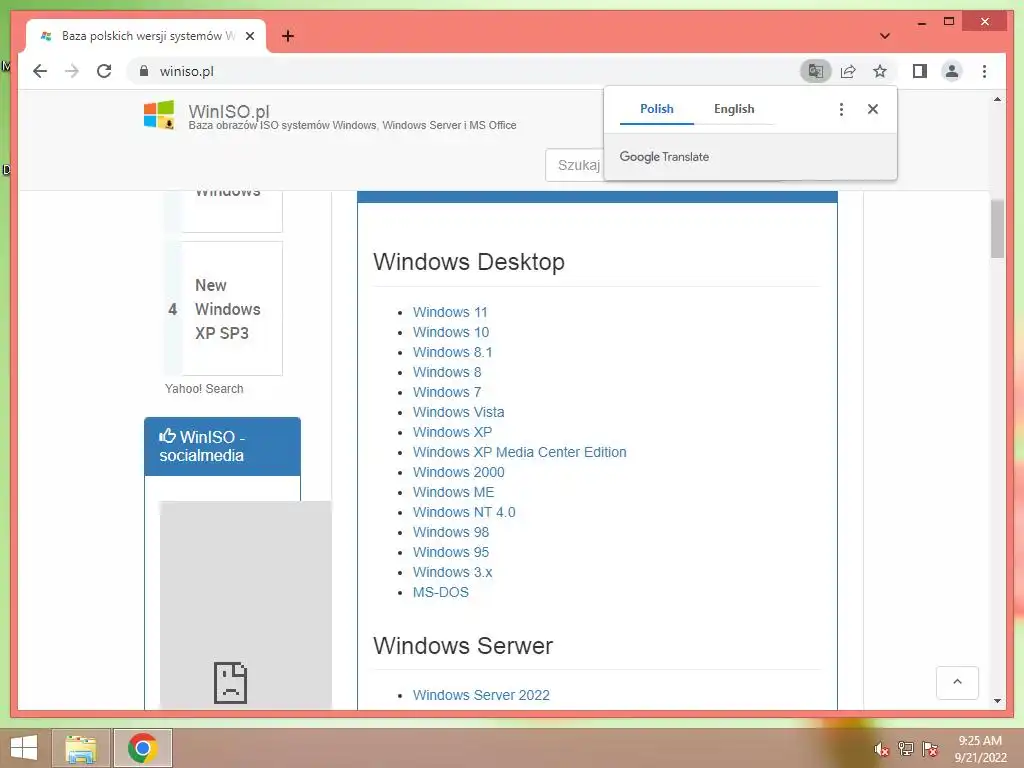
Task: Open a new browser tab
Action: 288,36
